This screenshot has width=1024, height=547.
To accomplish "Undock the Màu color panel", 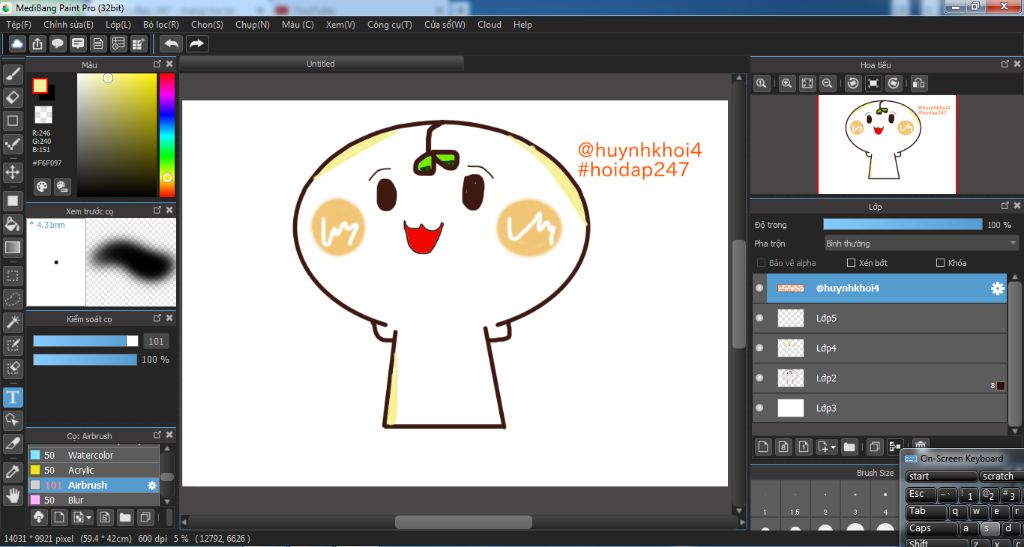I will [157, 64].
